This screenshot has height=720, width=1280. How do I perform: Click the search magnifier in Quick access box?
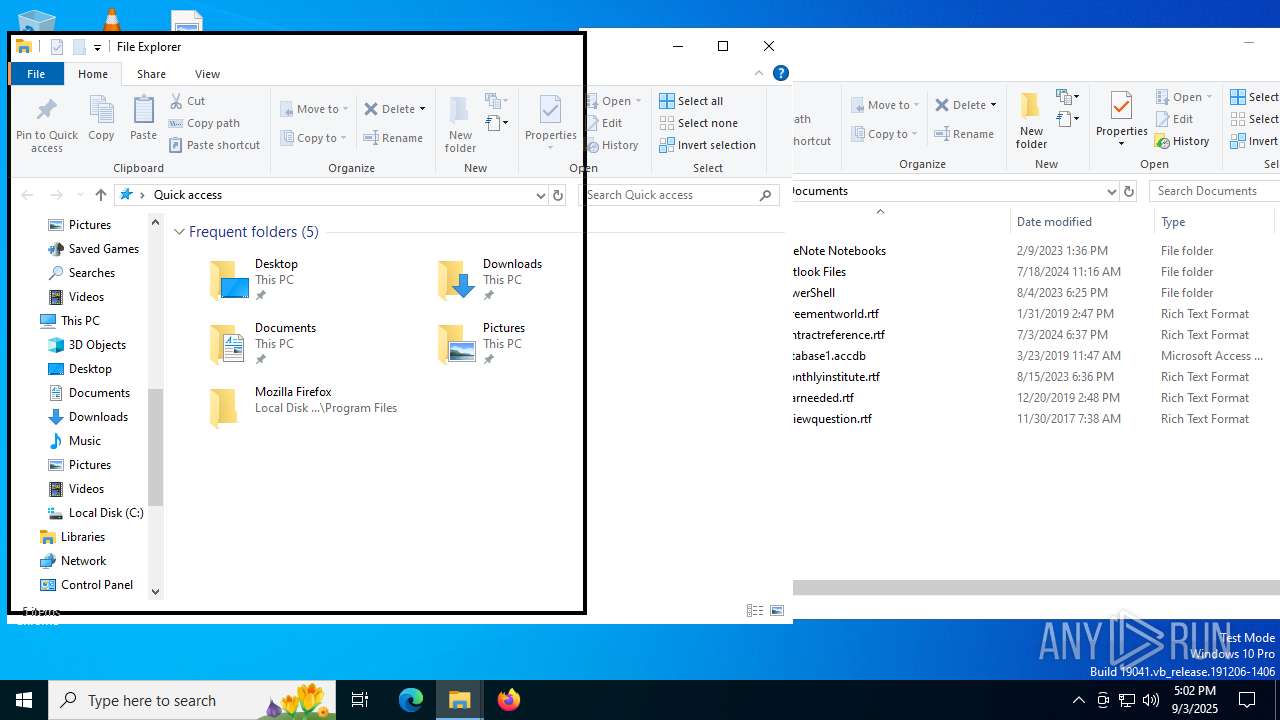click(x=767, y=195)
